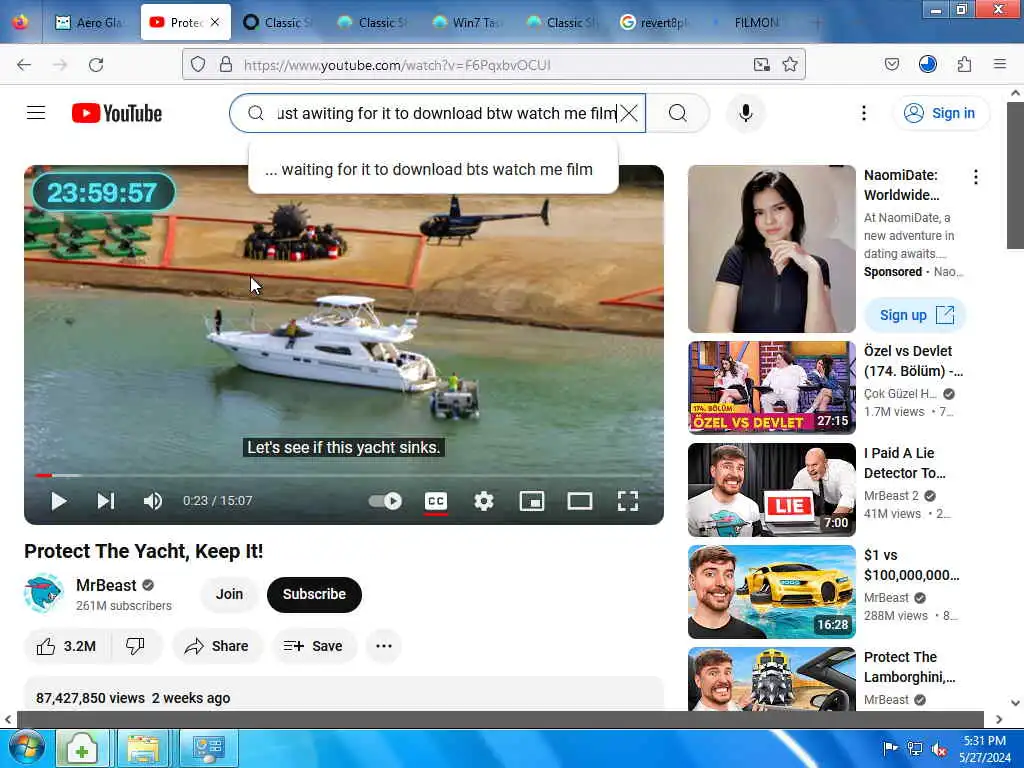The width and height of the screenshot is (1024, 768).
Task: Click the picture-in-picture icon in the address bar
Action: (761, 64)
